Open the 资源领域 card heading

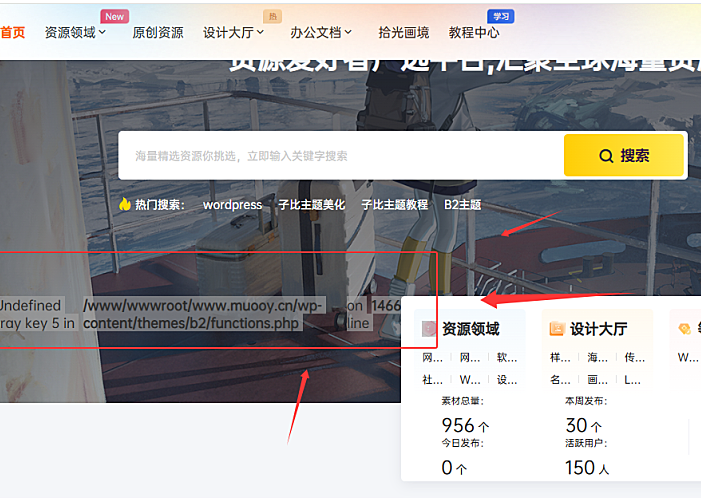tap(471, 329)
